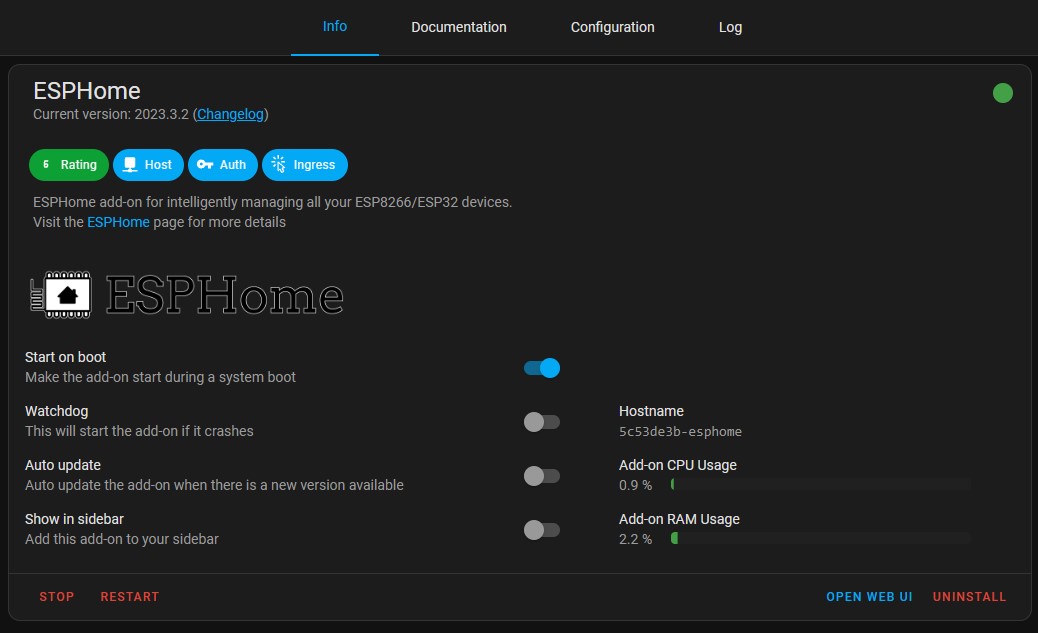This screenshot has width=1038, height=633.
Task: Open the Configuration tab
Action: click(x=612, y=27)
